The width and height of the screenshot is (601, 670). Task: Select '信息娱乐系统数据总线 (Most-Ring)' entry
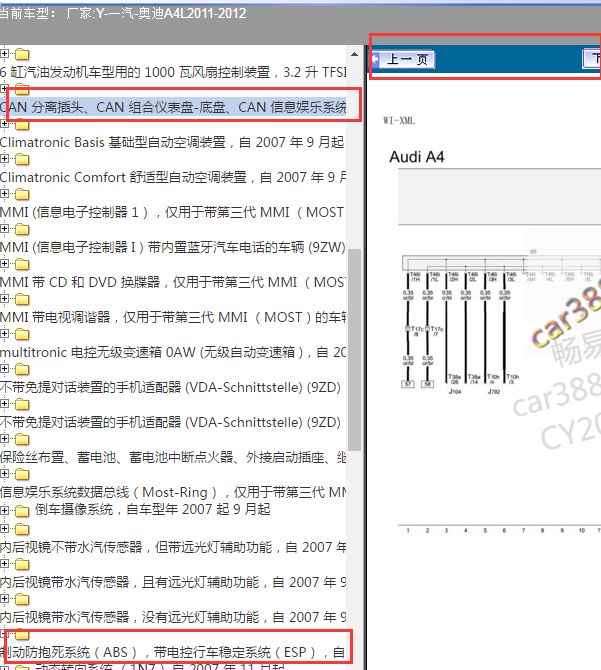pyautogui.click(x=173, y=493)
